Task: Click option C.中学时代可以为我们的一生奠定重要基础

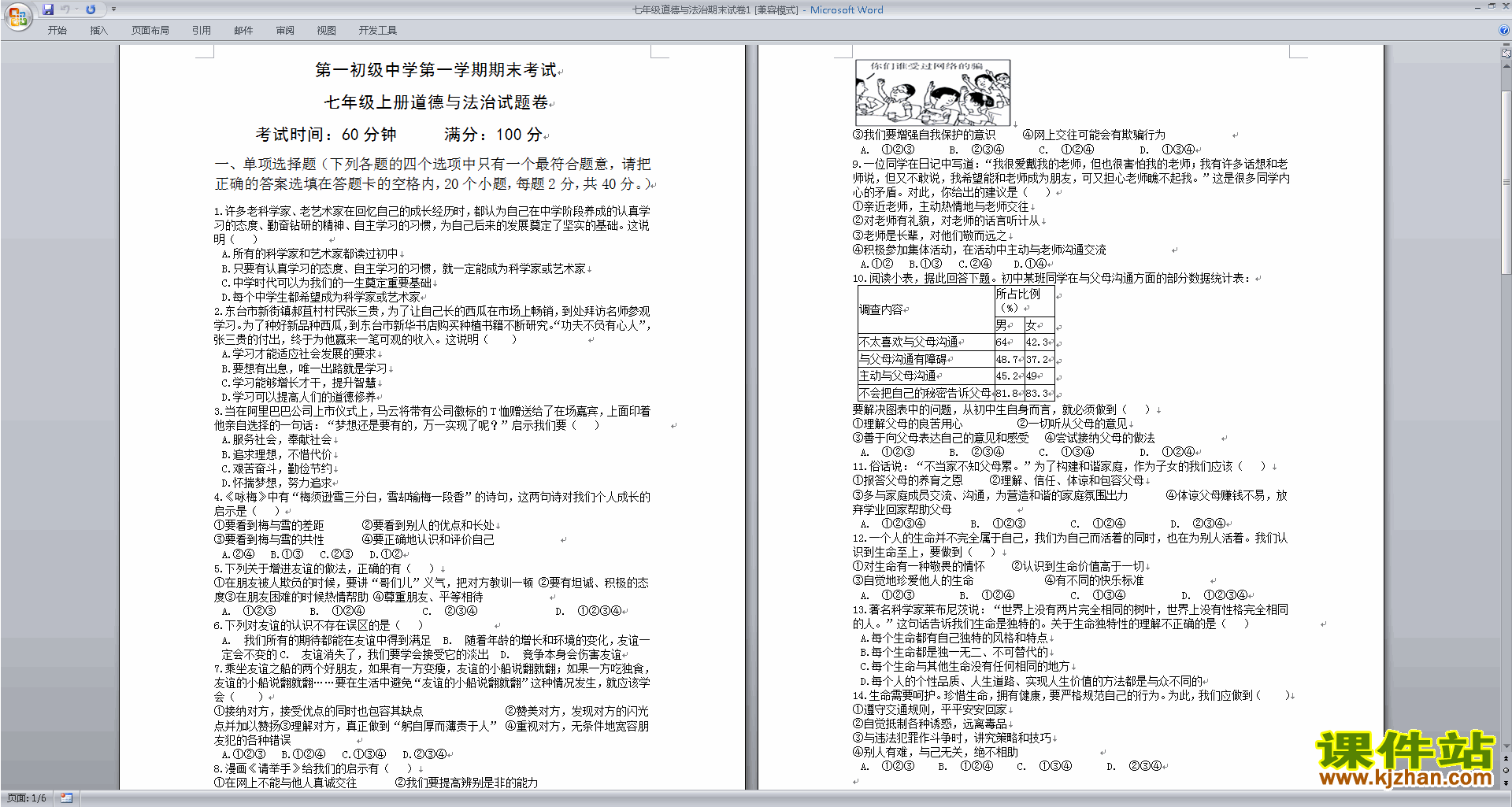Action: (x=326, y=283)
